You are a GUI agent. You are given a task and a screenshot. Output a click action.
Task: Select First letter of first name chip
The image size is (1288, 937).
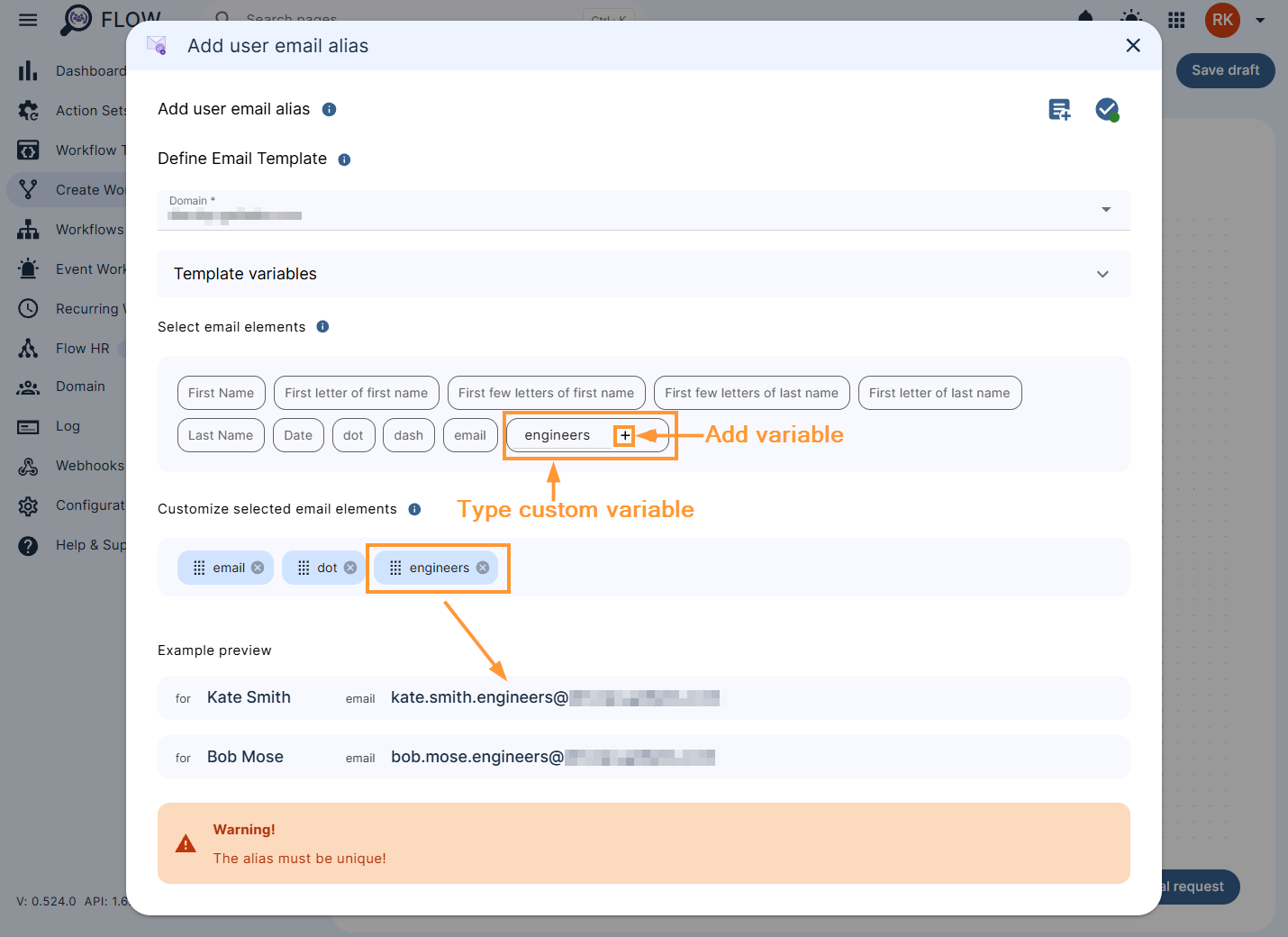(357, 393)
